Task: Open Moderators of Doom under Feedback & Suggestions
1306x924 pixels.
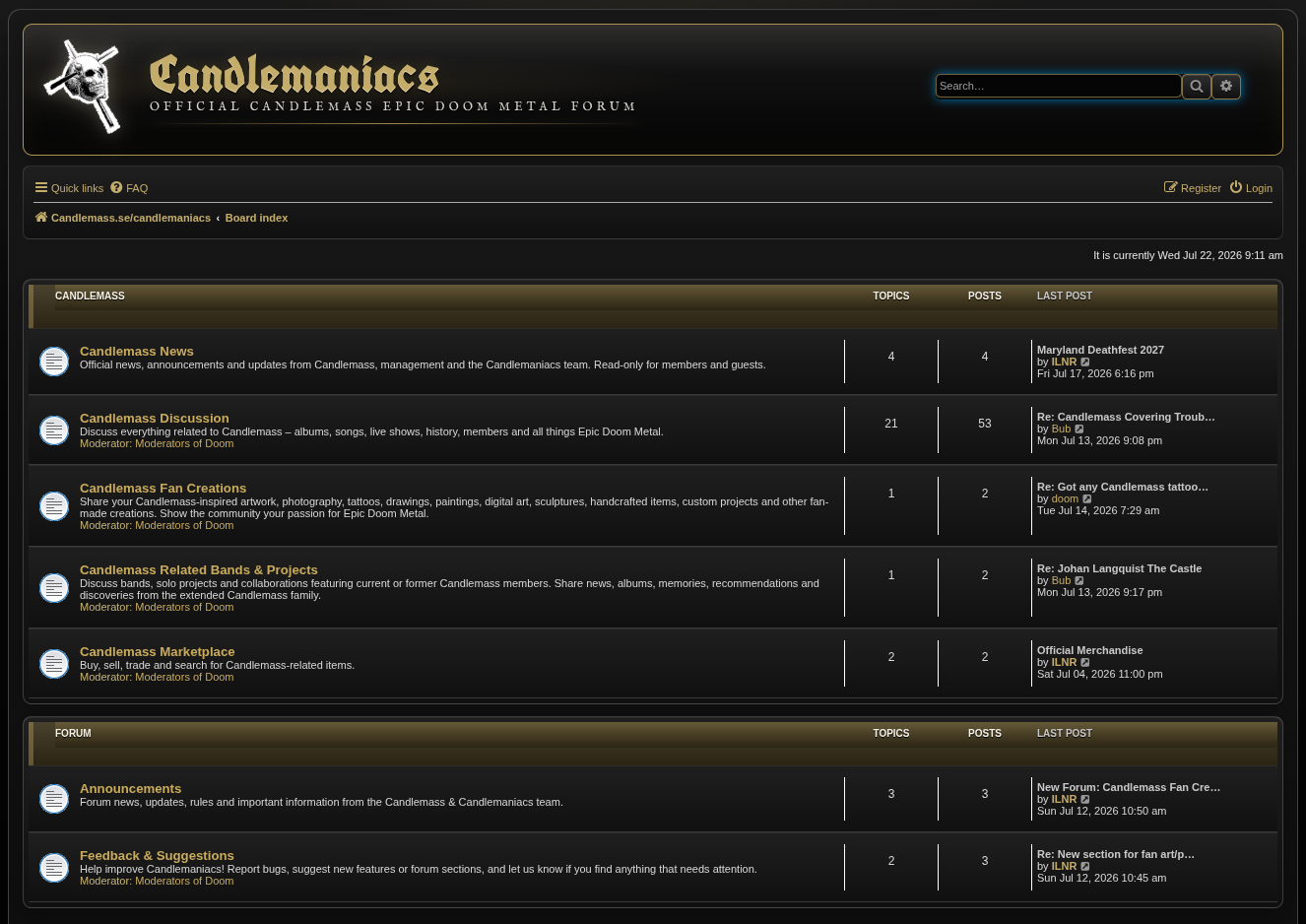Action: (184, 882)
